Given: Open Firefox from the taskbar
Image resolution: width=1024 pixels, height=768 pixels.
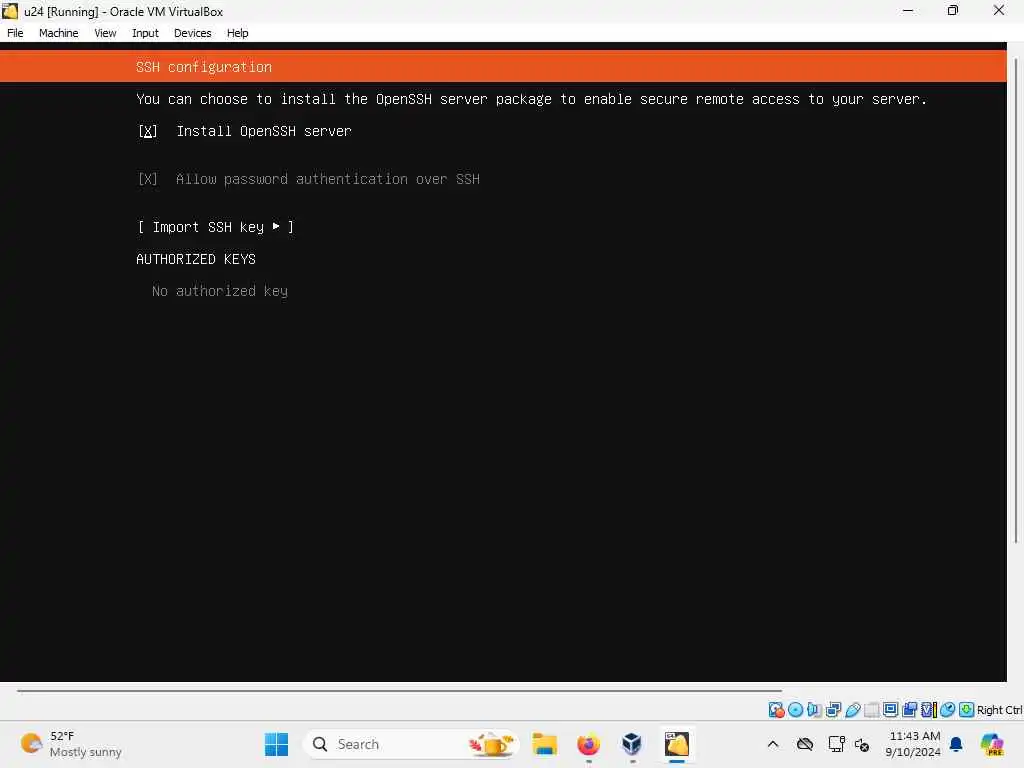Looking at the screenshot, I should pyautogui.click(x=588, y=744).
